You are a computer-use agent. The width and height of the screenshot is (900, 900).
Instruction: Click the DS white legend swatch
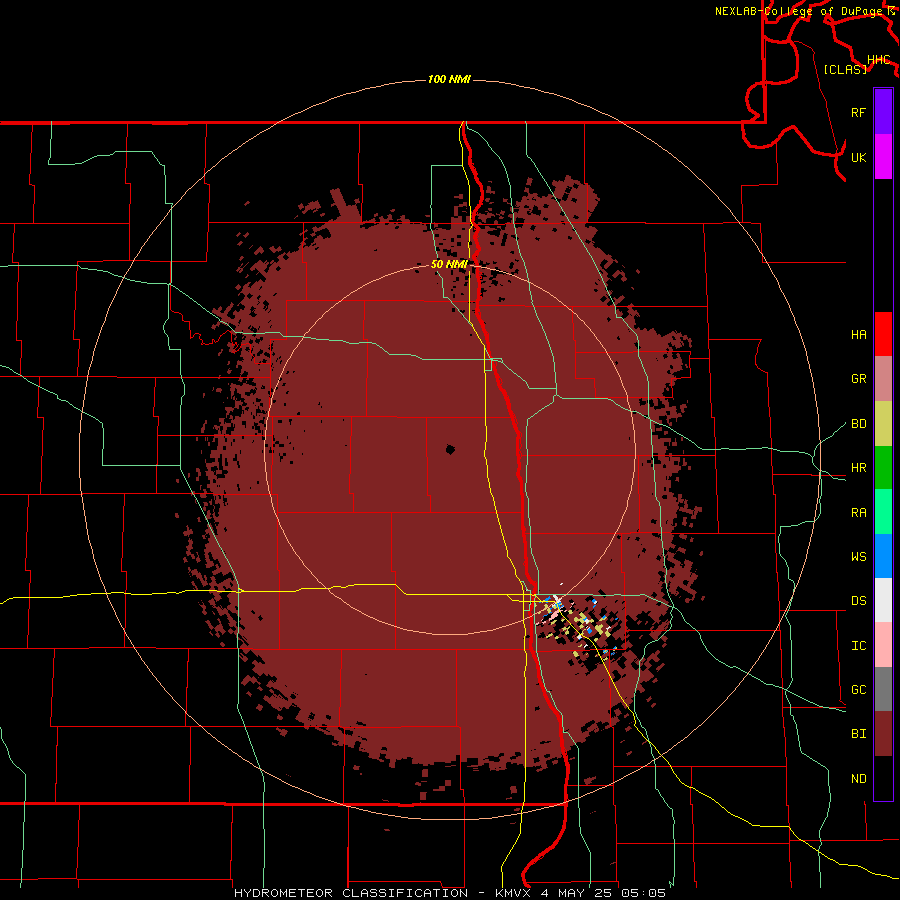(883, 600)
